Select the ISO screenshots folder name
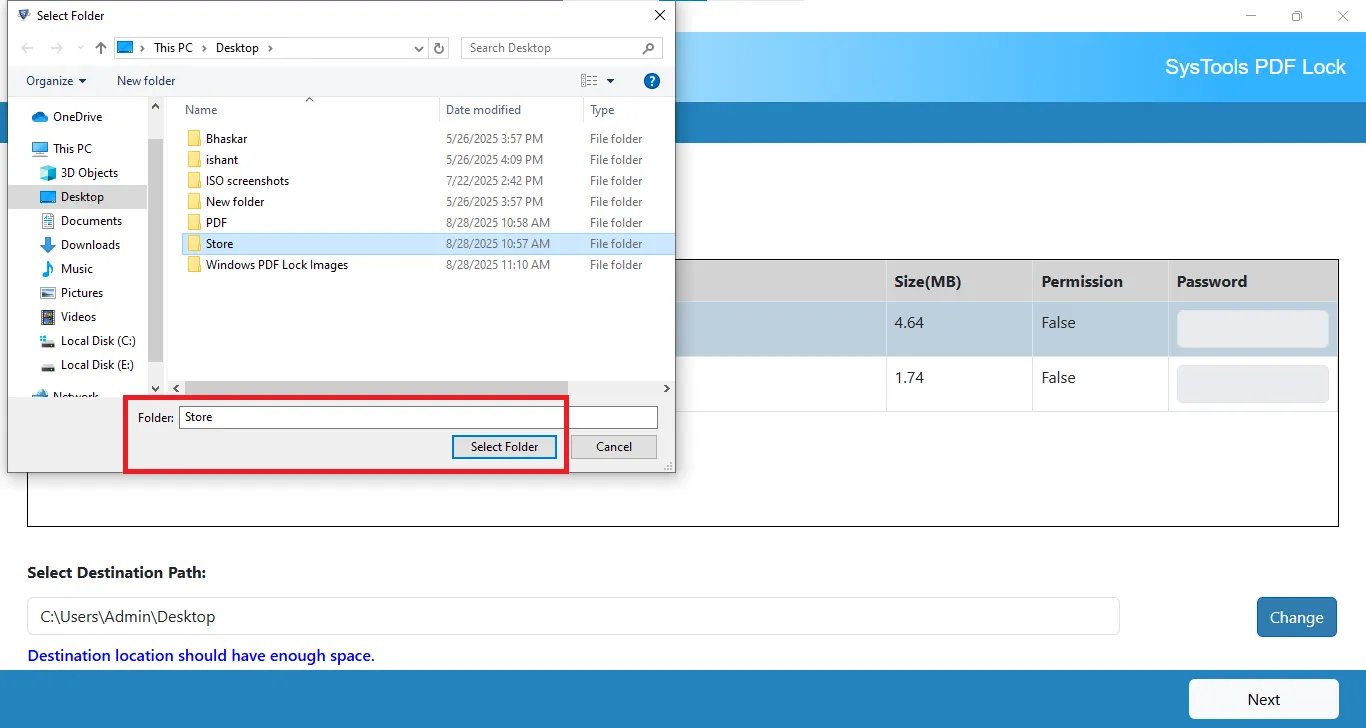Image resolution: width=1366 pixels, height=728 pixels. 247,181
